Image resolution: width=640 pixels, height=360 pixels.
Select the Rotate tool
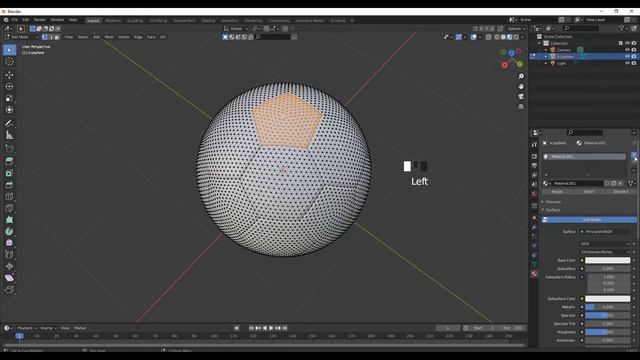(9, 87)
